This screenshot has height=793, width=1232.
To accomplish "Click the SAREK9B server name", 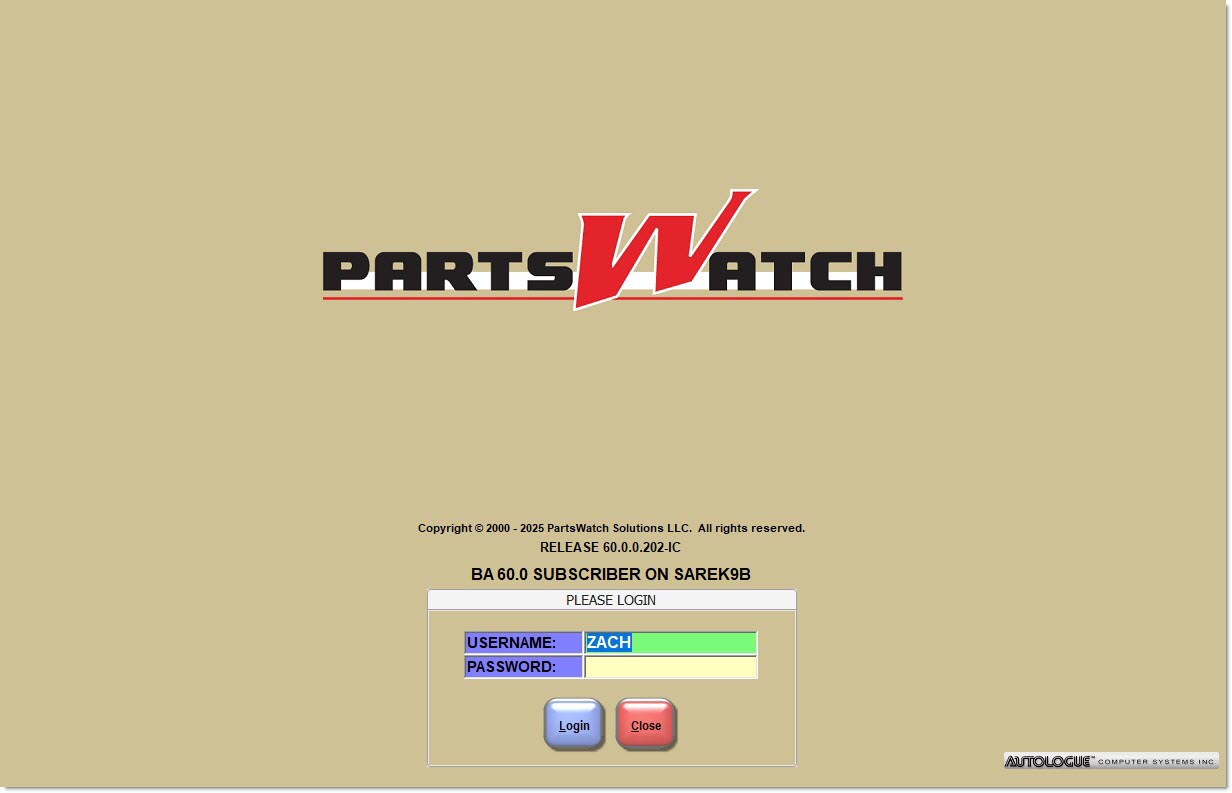I will 710,575.
